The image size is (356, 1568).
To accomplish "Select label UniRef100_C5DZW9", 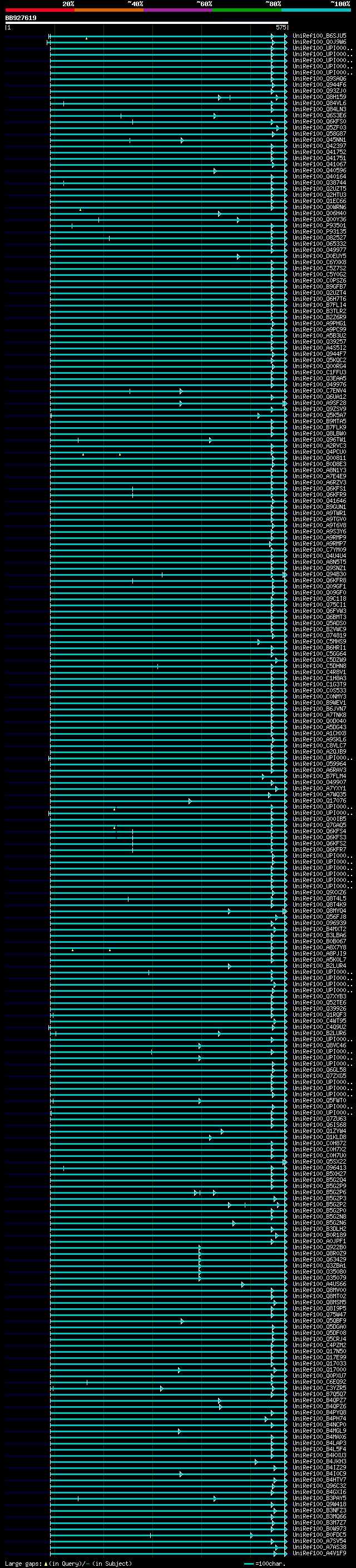I will click(x=319, y=660).
